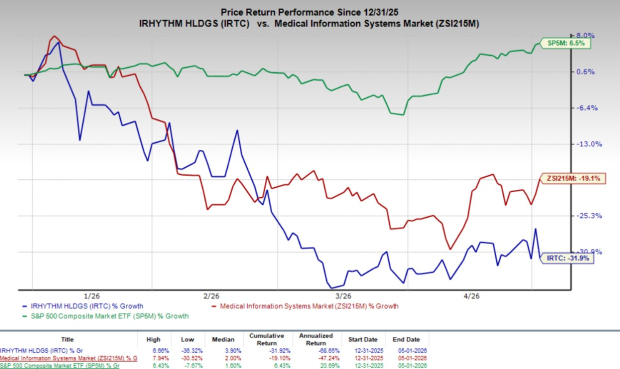
Task: Open the 'Medical Information Systems Market' table row title
Action: [x=68, y=358]
